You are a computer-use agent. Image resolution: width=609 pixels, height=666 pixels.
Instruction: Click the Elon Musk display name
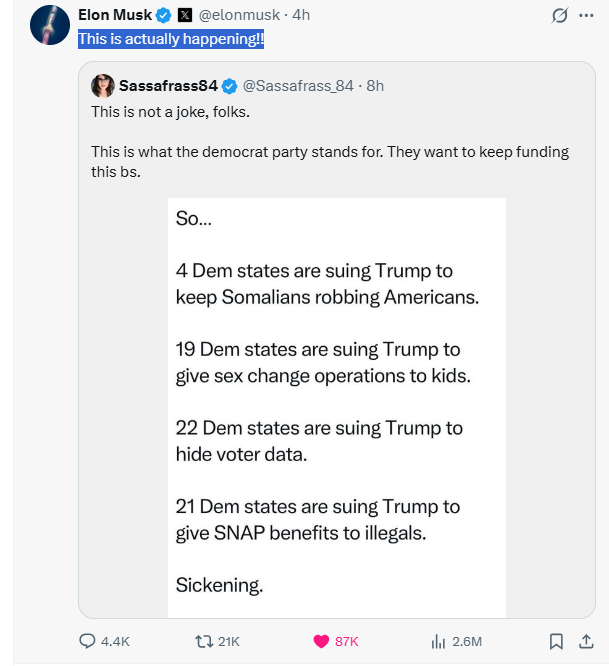(114, 15)
